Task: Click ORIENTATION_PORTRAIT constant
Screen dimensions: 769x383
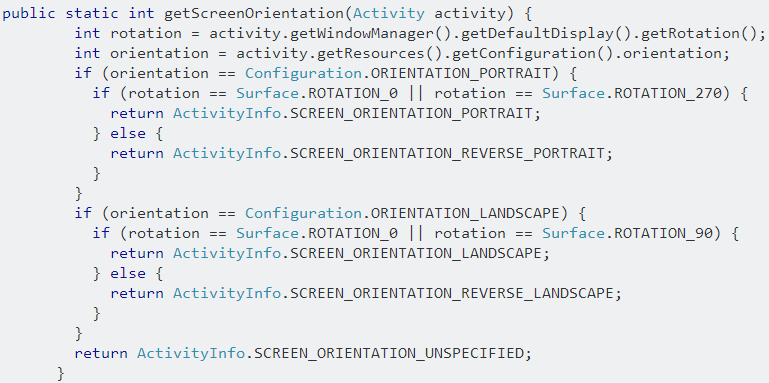Action: point(460,74)
